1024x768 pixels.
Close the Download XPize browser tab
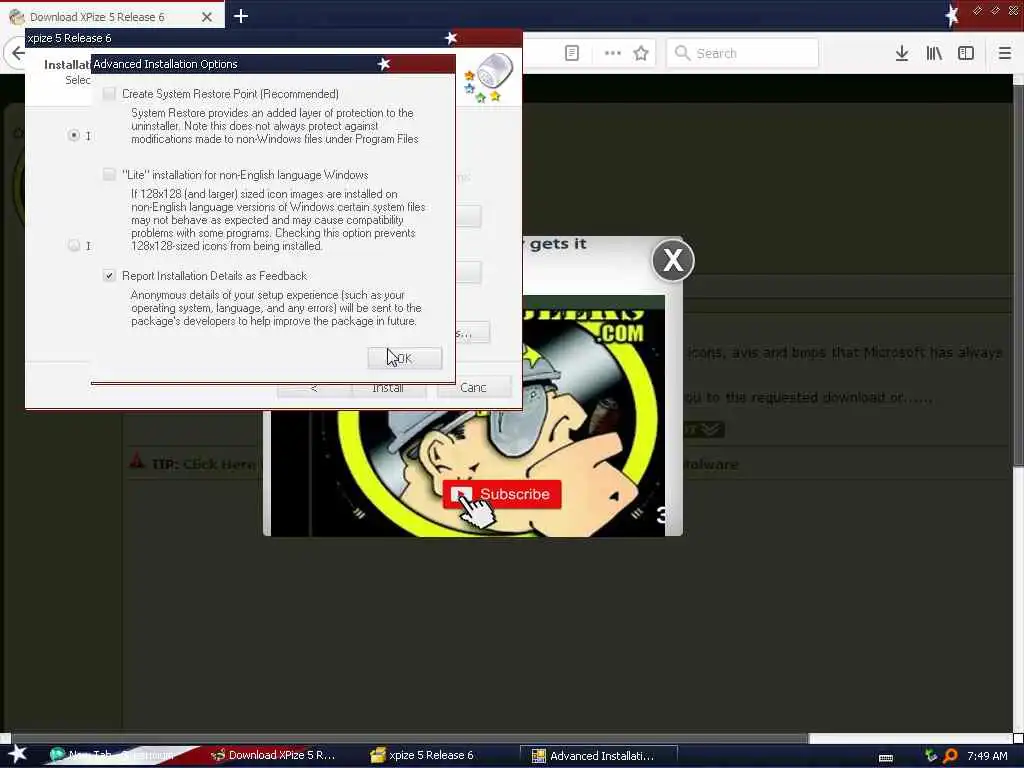pyautogui.click(x=207, y=17)
